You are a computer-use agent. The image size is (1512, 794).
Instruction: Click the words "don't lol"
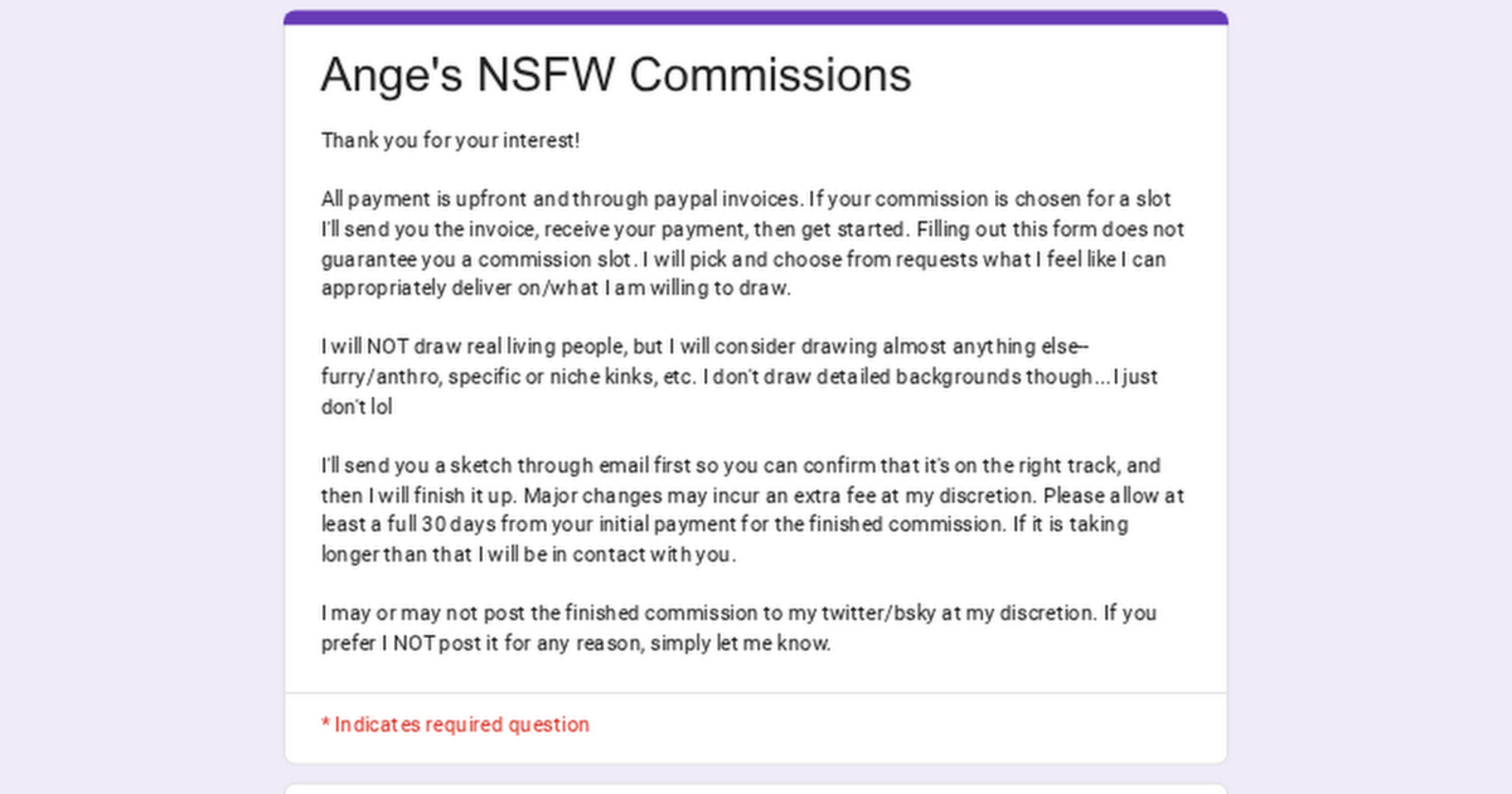(356, 407)
